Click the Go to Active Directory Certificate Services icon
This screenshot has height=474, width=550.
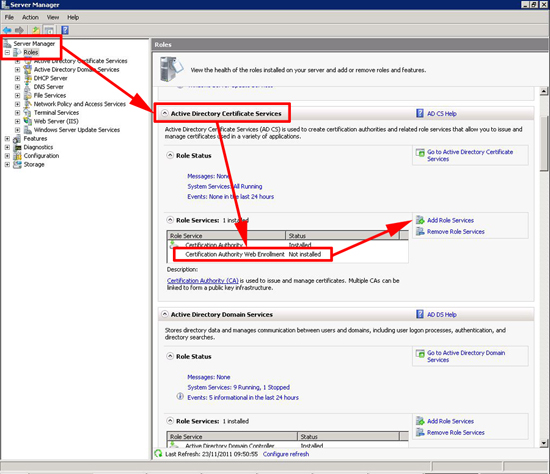click(420, 153)
